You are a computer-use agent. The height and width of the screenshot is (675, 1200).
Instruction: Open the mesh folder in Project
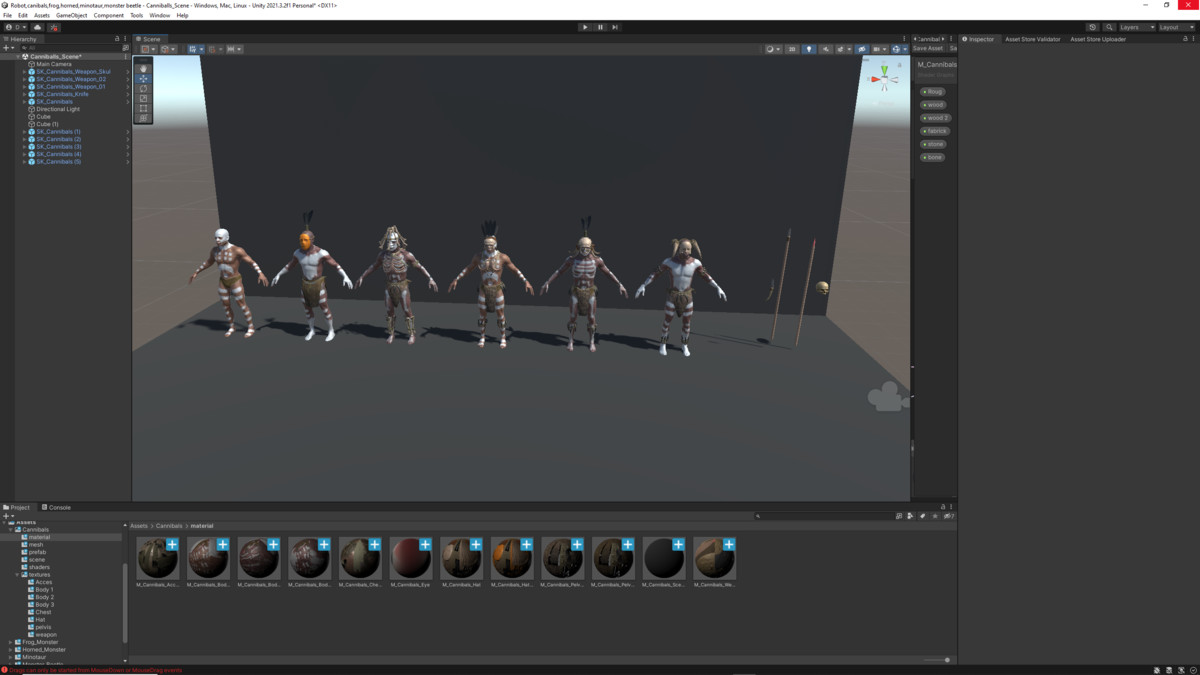pyautogui.click(x=36, y=545)
